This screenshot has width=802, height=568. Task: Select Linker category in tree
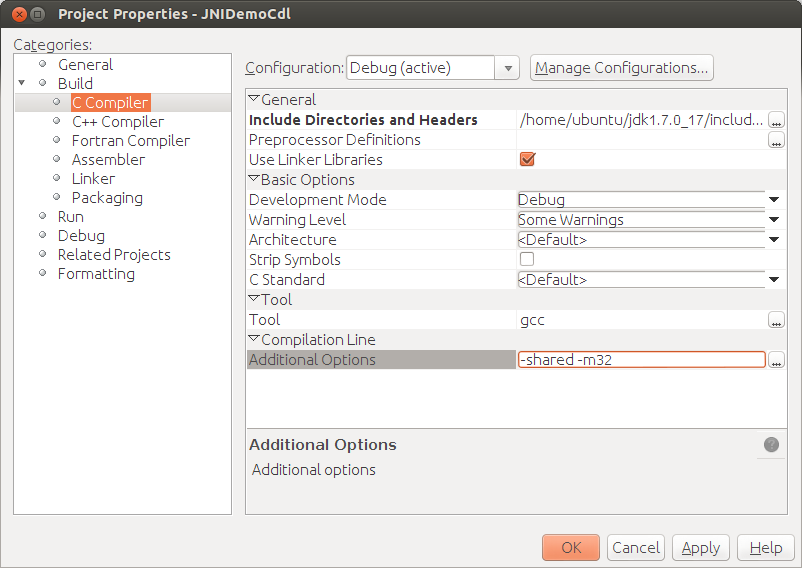pyautogui.click(x=93, y=178)
